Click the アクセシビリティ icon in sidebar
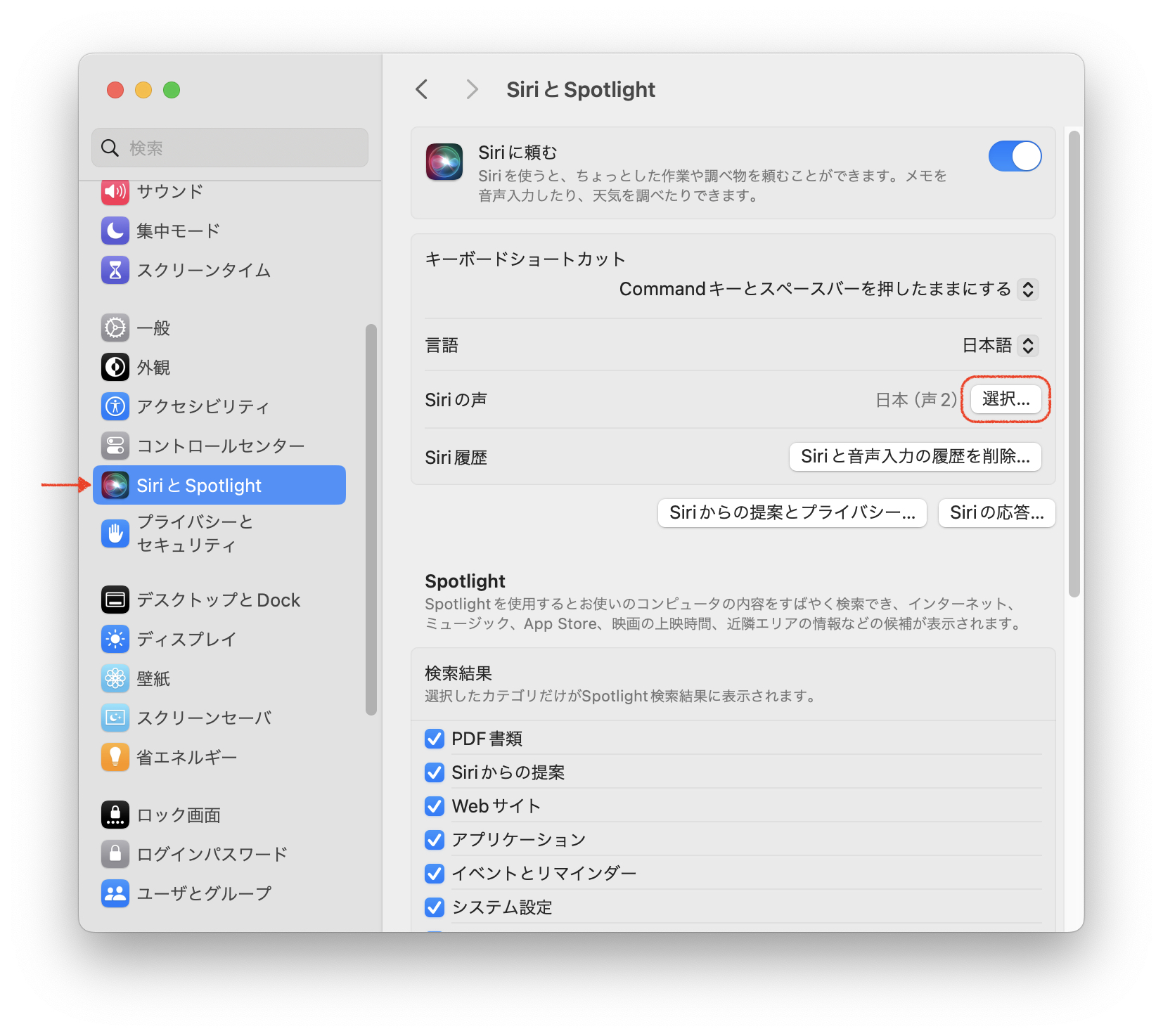This screenshot has width=1163, height=1036. 115,406
